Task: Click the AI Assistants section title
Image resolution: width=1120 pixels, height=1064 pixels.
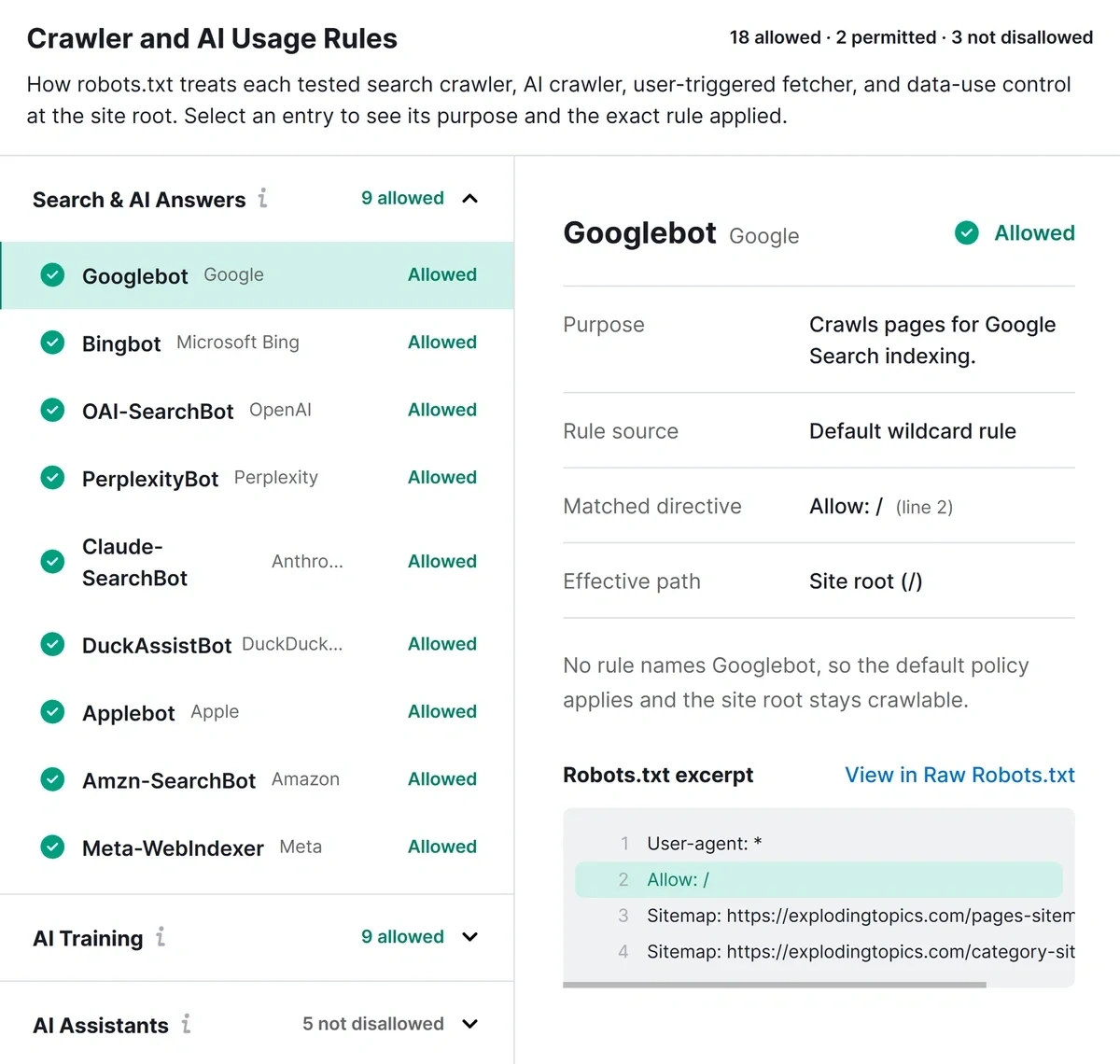Action: pos(101,1025)
